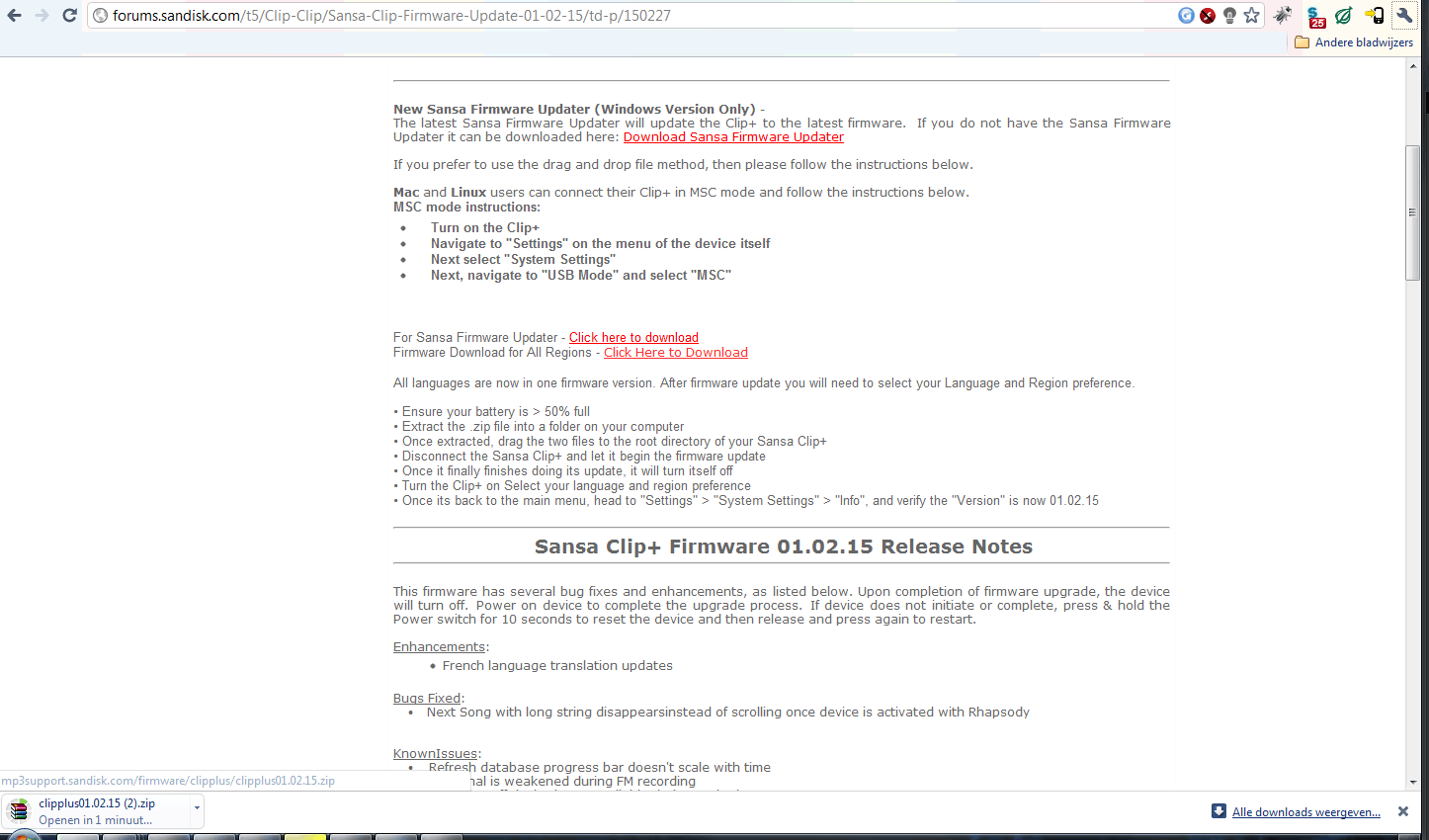Click the 'Enhancements' label
The image size is (1429, 840).
(439, 647)
